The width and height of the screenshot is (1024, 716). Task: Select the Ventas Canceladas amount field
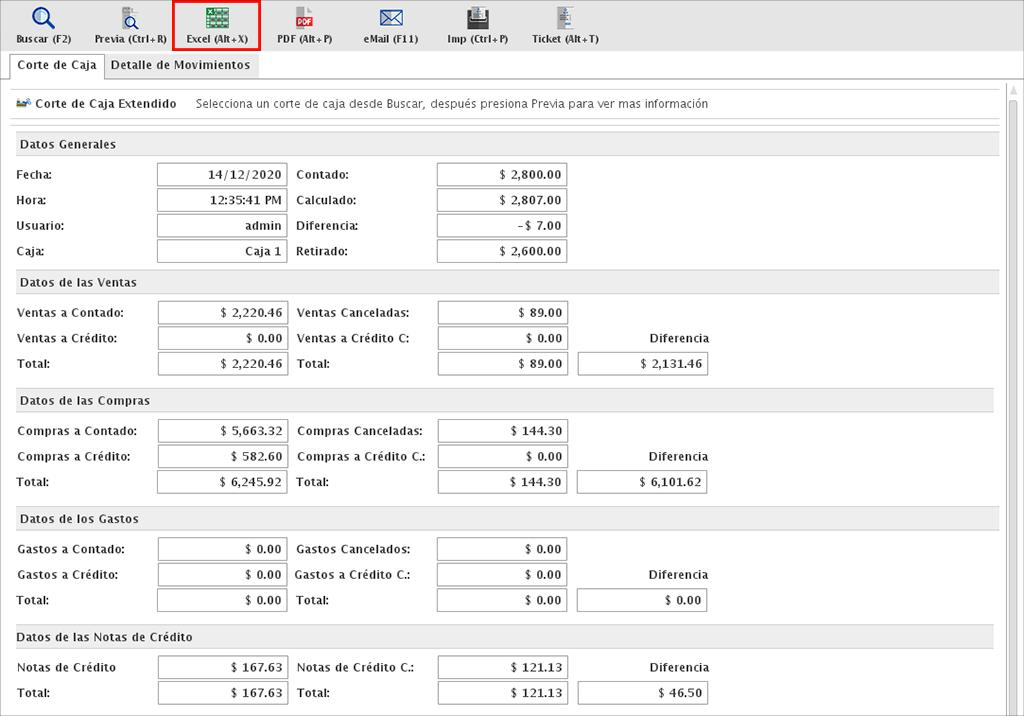tap(502, 313)
